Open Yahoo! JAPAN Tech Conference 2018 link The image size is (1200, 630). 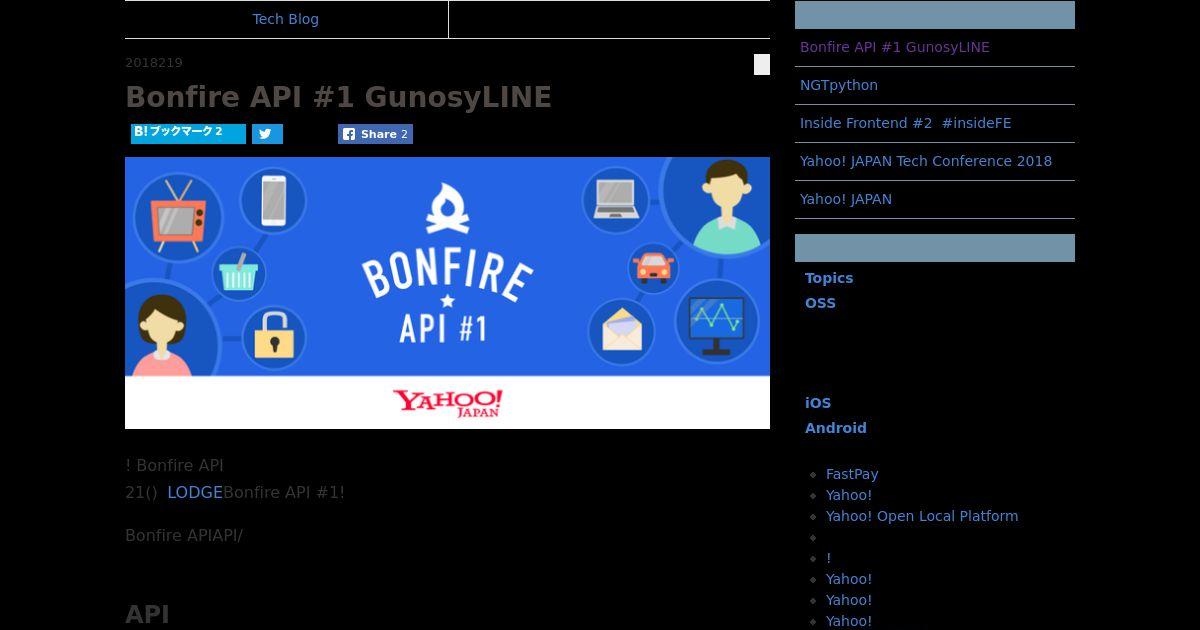pos(926,161)
